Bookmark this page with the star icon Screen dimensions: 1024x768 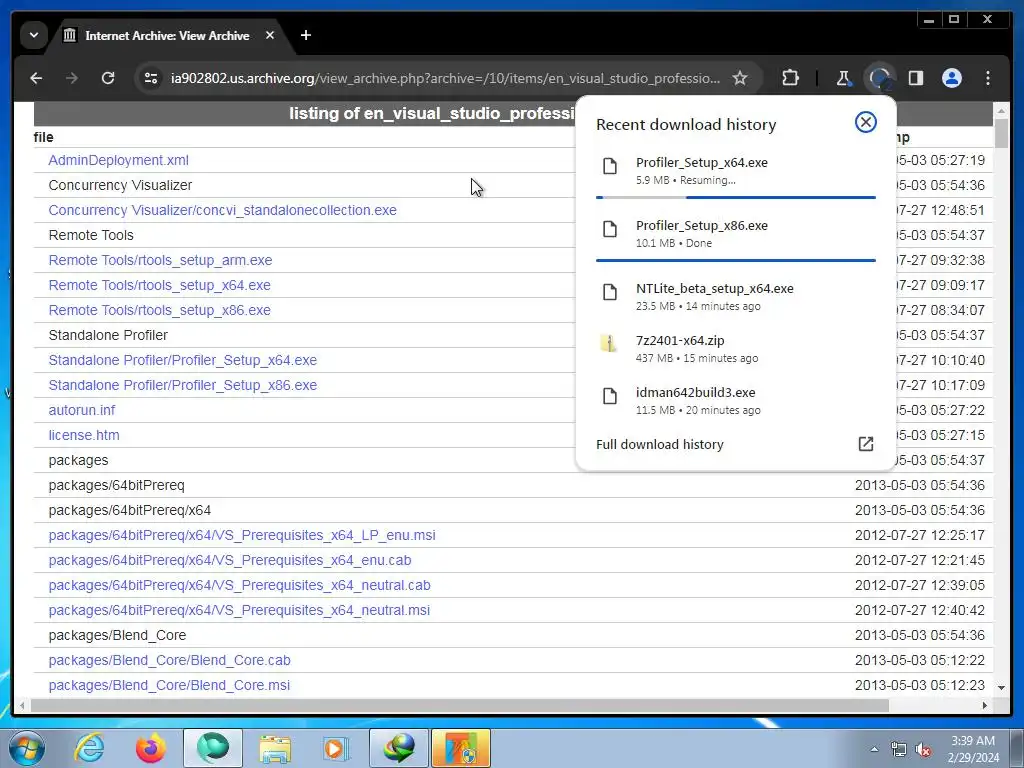click(x=739, y=78)
